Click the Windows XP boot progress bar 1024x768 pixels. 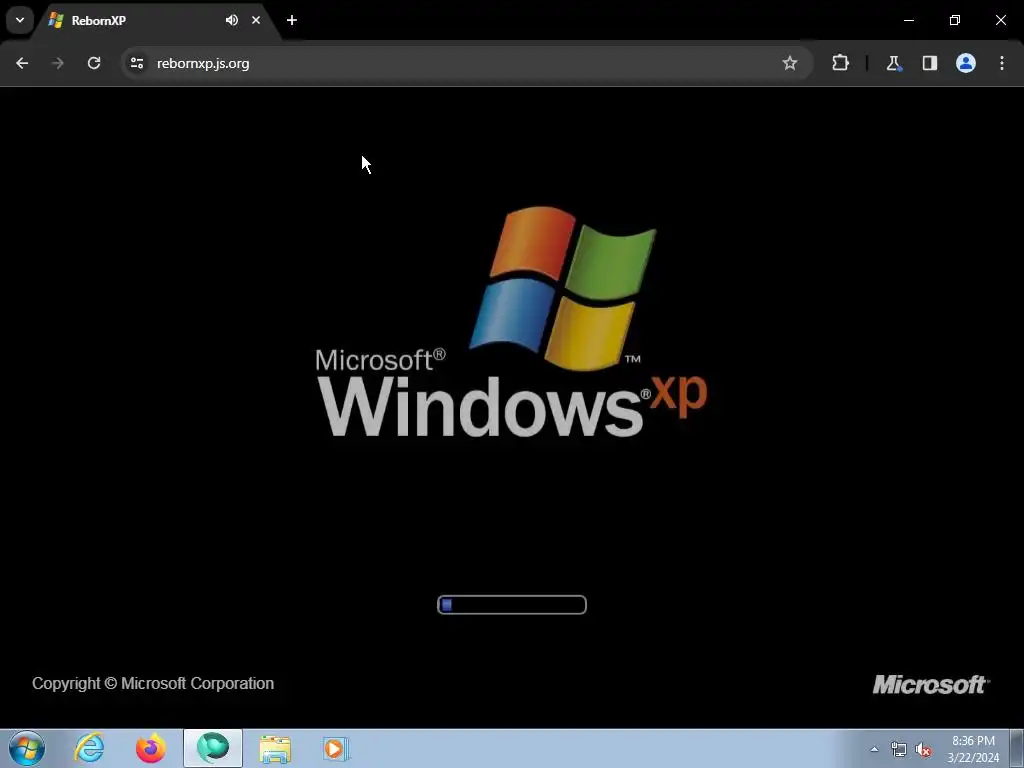click(x=512, y=605)
